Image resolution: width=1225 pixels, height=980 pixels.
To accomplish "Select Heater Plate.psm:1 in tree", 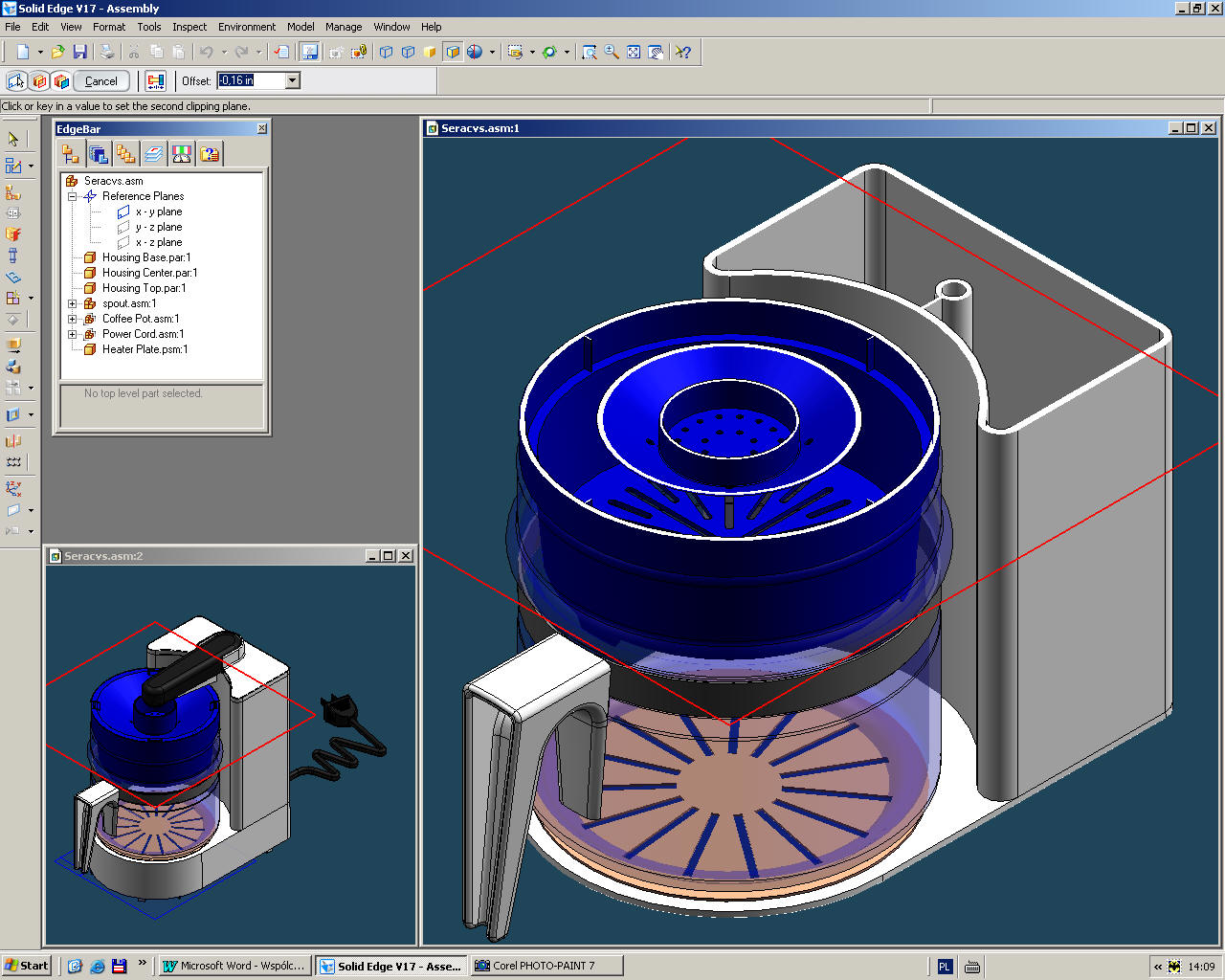I will point(145,349).
